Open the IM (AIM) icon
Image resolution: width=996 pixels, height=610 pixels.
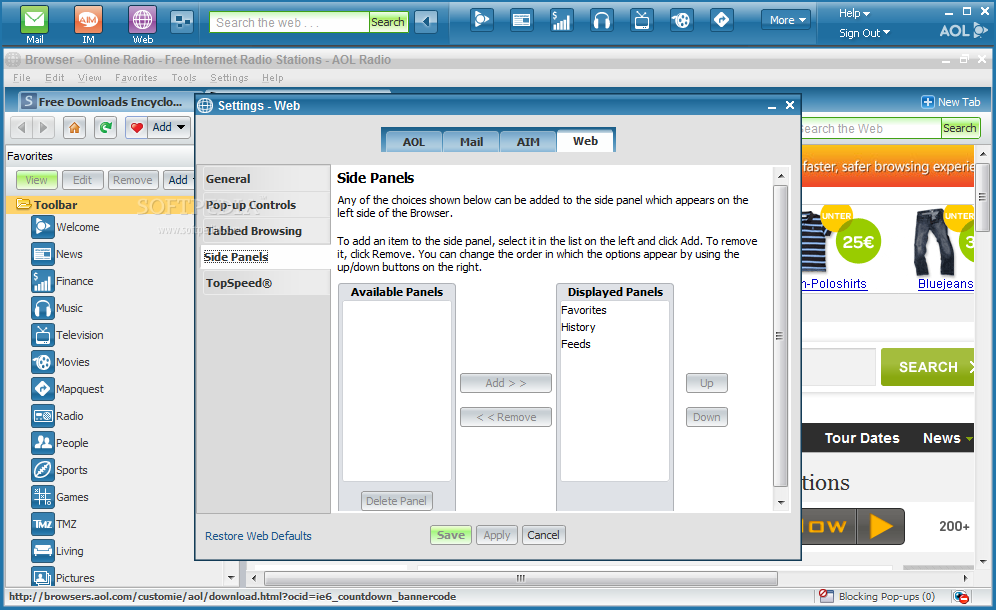88,20
